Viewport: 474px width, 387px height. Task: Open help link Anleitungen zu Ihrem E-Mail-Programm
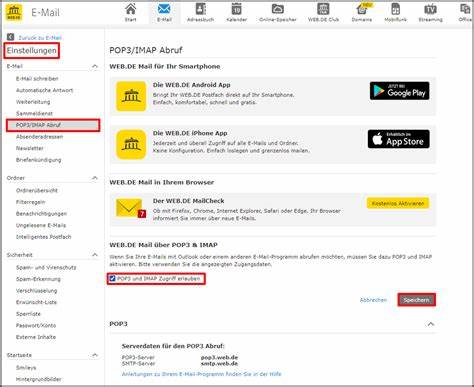(x=201, y=374)
